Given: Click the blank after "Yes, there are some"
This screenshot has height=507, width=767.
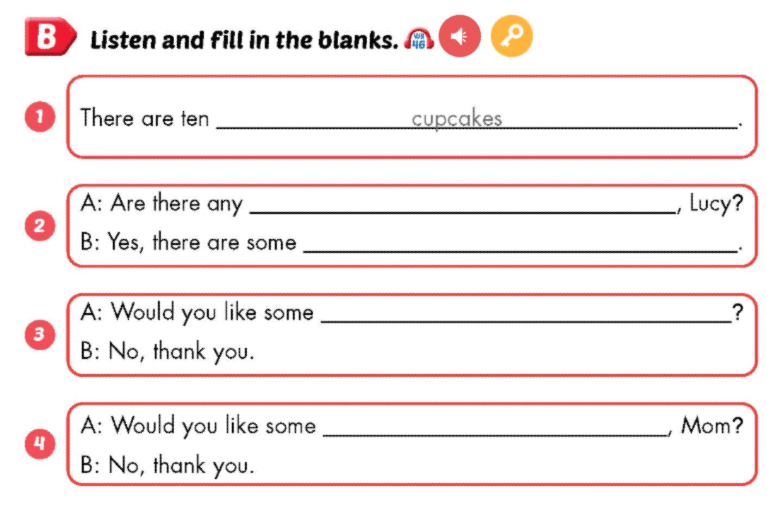Looking at the screenshot, I should tap(518, 243).
